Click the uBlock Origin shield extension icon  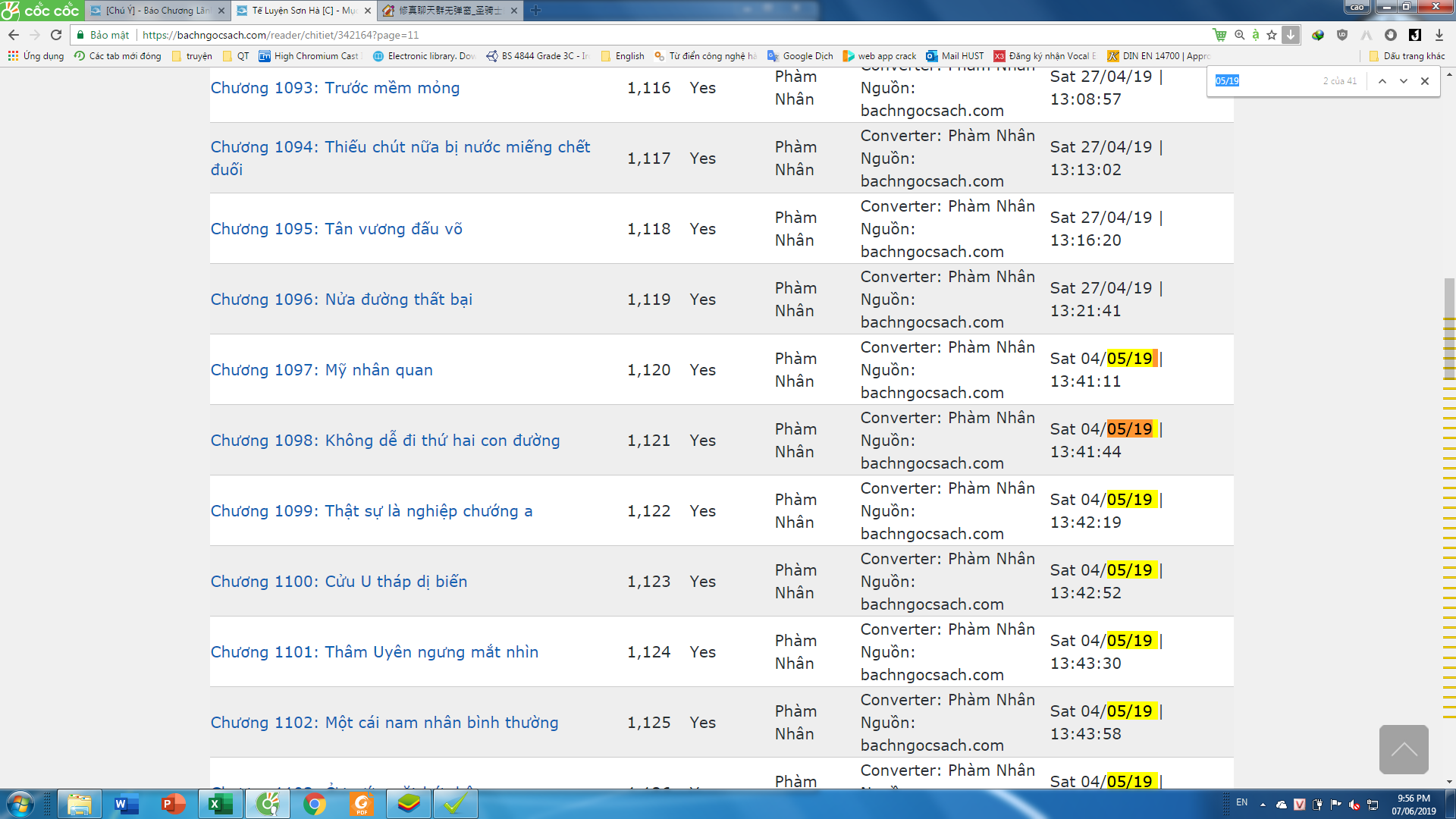click(1342, 35)
